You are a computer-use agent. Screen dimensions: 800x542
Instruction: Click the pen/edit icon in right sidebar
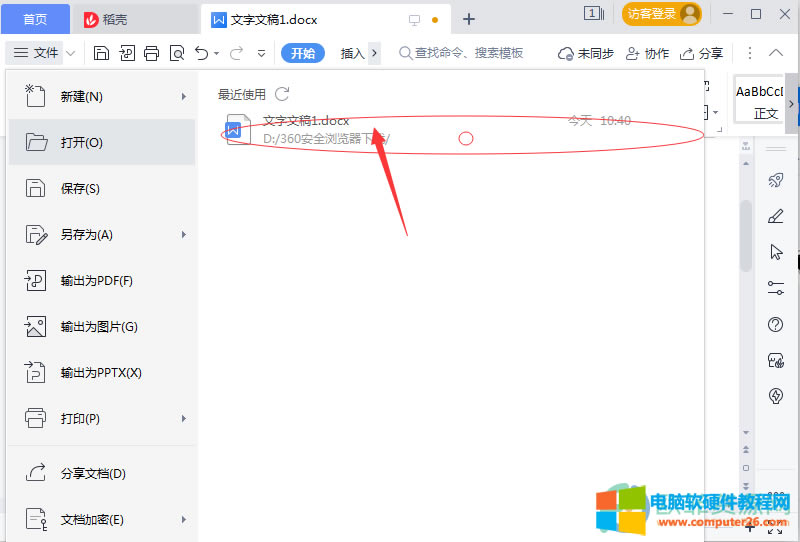point(776,216)
